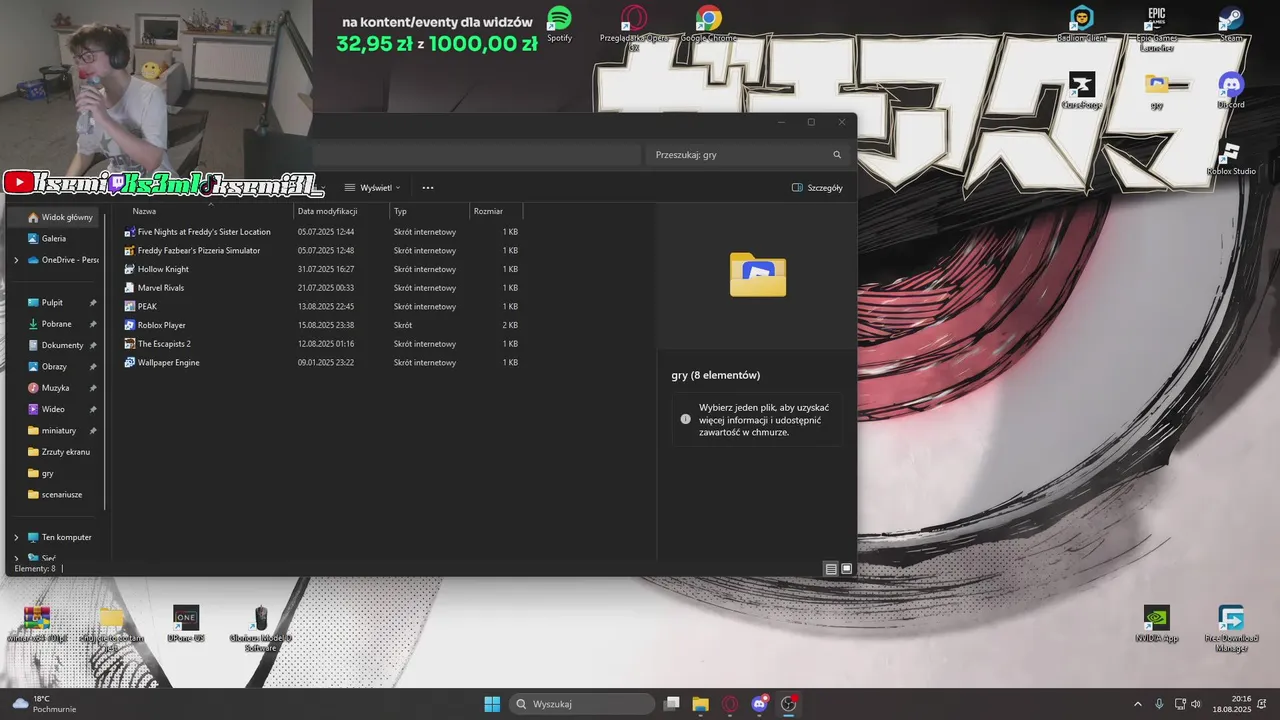Open the more options ellipsis menu
1280x720 pixels.
[x=428, y=187]
